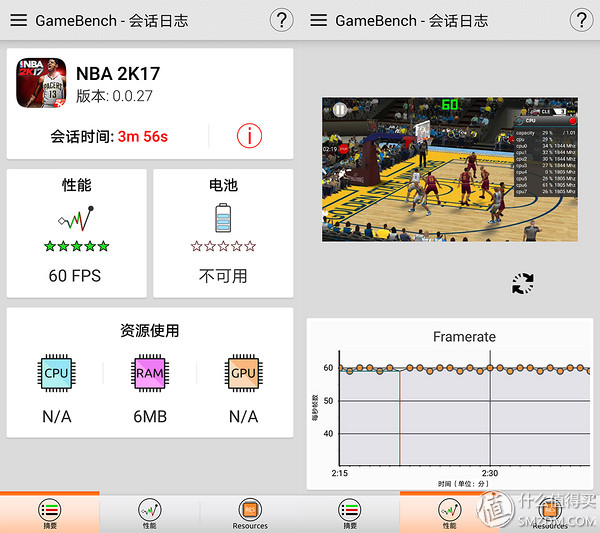Switch to 摘要 tab in left screen
Screen dimensions: 600x533
point(50,513)
